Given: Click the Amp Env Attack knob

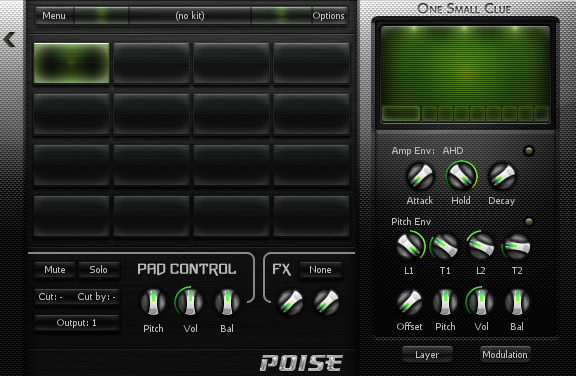Looking at the screenshot, I should click(x=420, y=177).
